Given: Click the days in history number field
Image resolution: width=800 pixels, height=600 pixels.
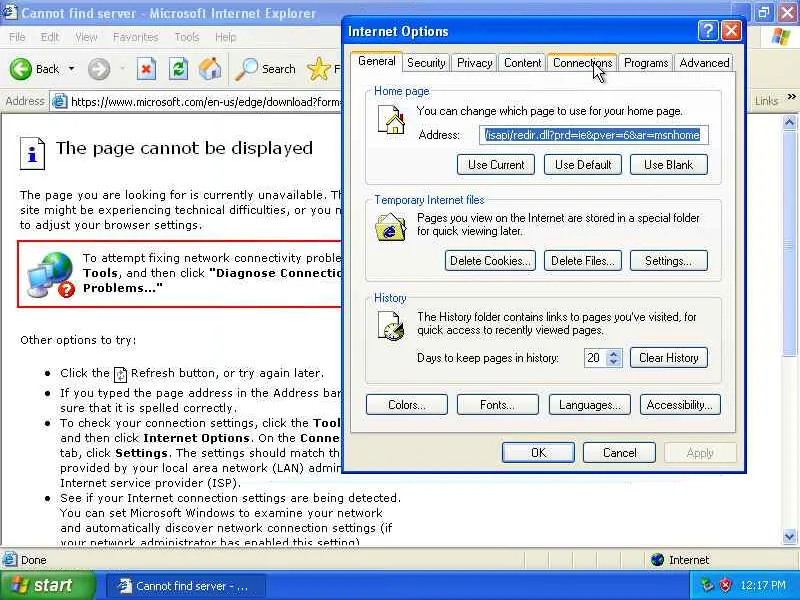Looking at the screenshot, I should point(595,358).
